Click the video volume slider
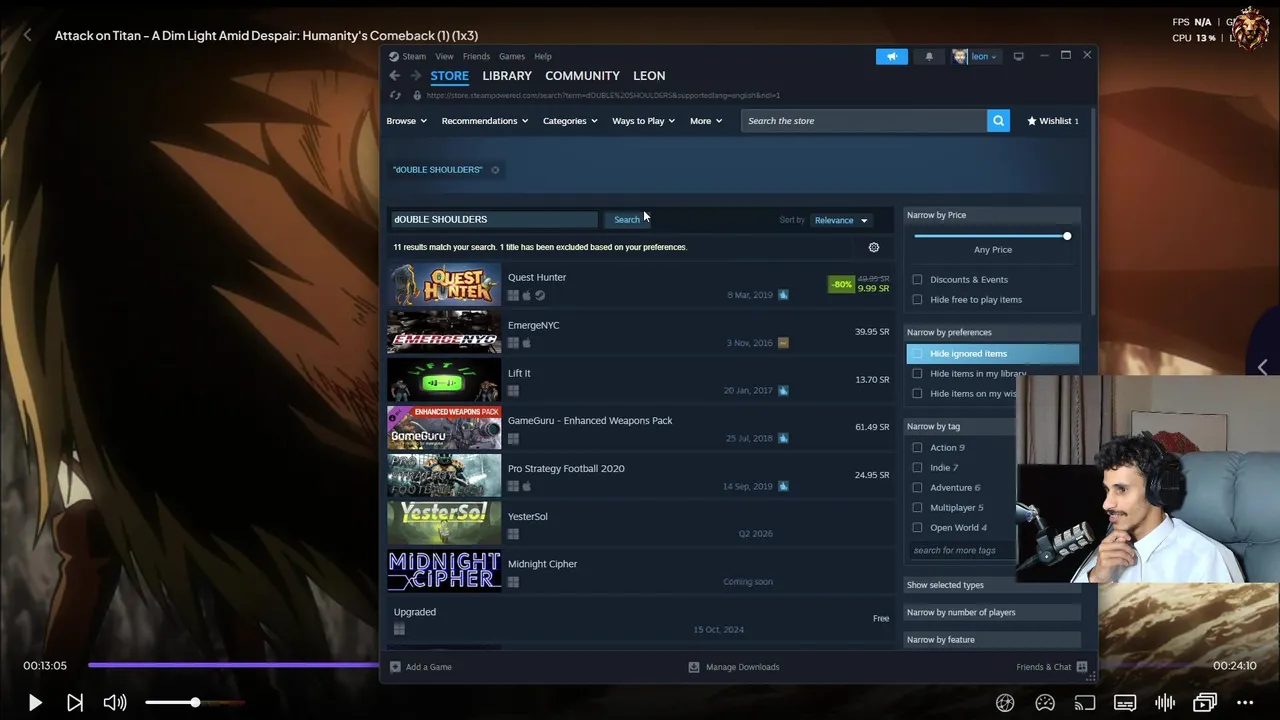The image size is (1280, 720). tap(195, 703)
